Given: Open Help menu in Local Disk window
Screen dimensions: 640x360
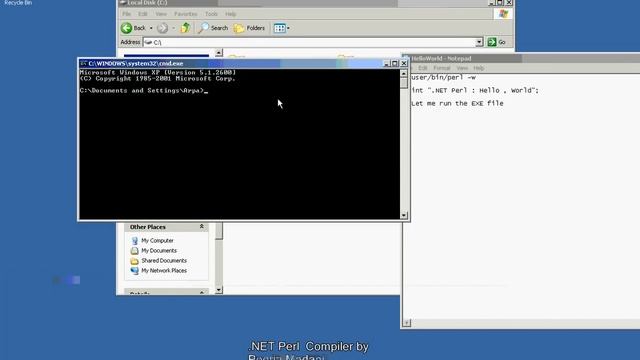Looking at the screenshot, I should click(x=231, y=14).
